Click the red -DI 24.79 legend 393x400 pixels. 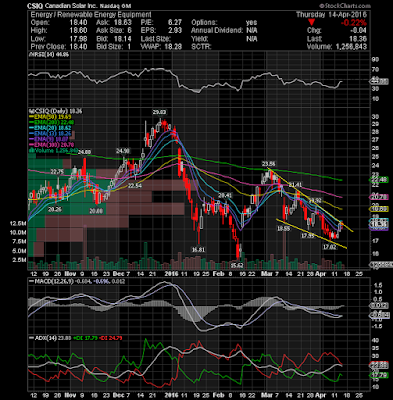point(112,338)
